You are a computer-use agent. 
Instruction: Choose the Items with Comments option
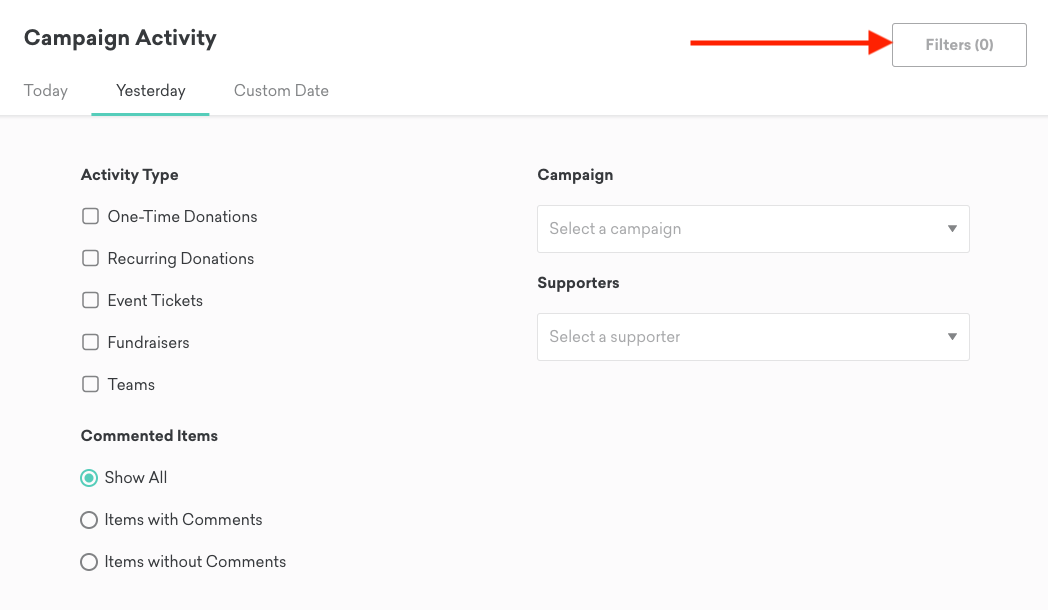tap(89, 520)
